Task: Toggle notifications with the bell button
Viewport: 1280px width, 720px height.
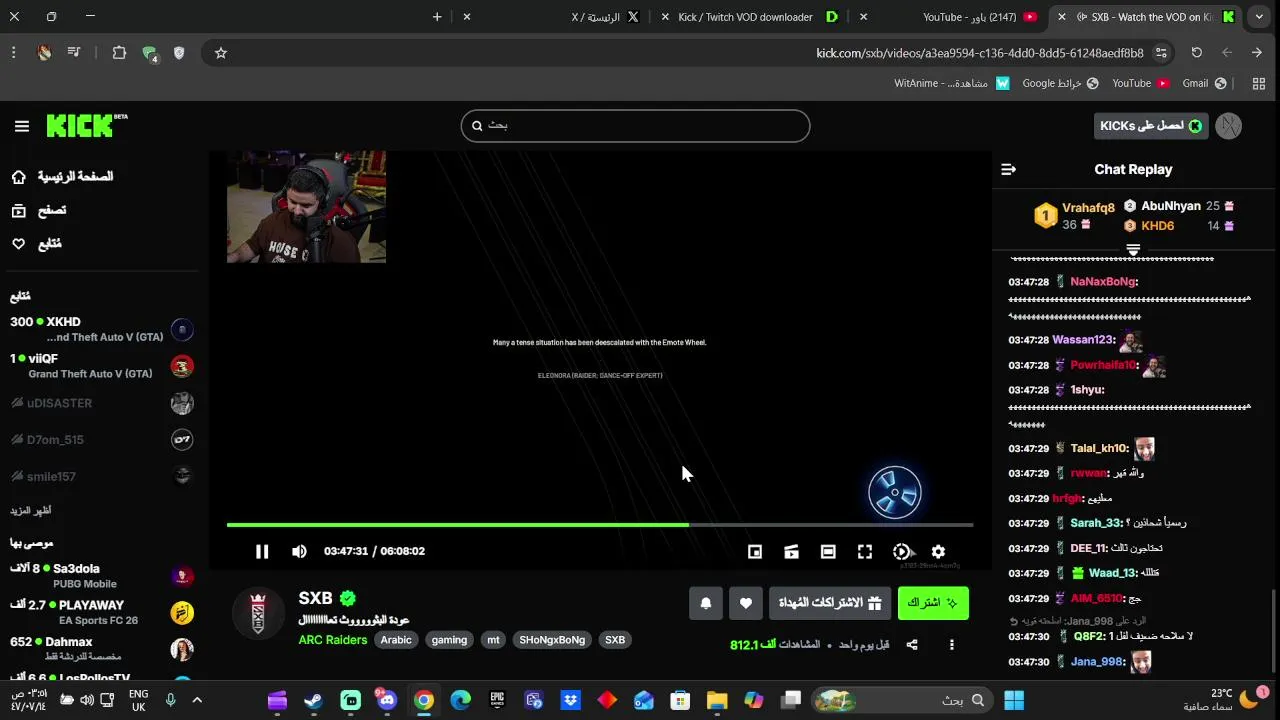Action: pyautogui.click(x=706, y=603)
